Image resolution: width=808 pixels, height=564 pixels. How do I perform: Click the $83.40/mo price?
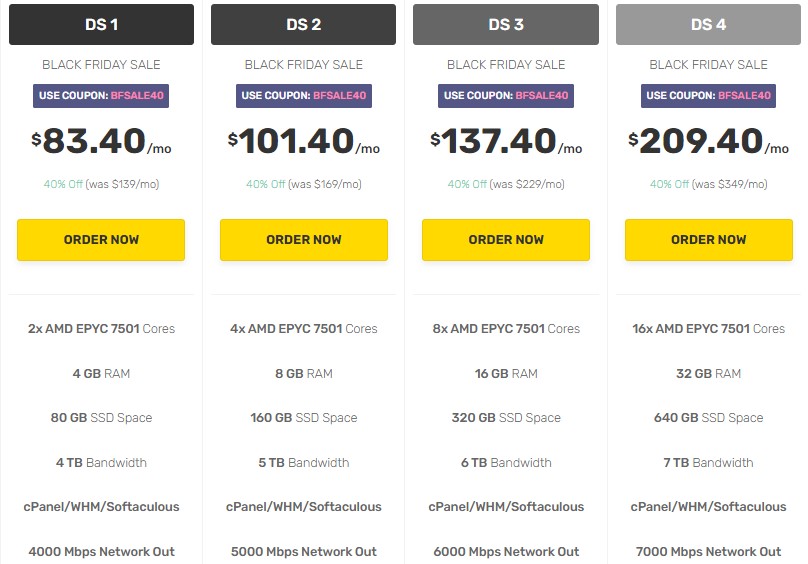(101, 142)
